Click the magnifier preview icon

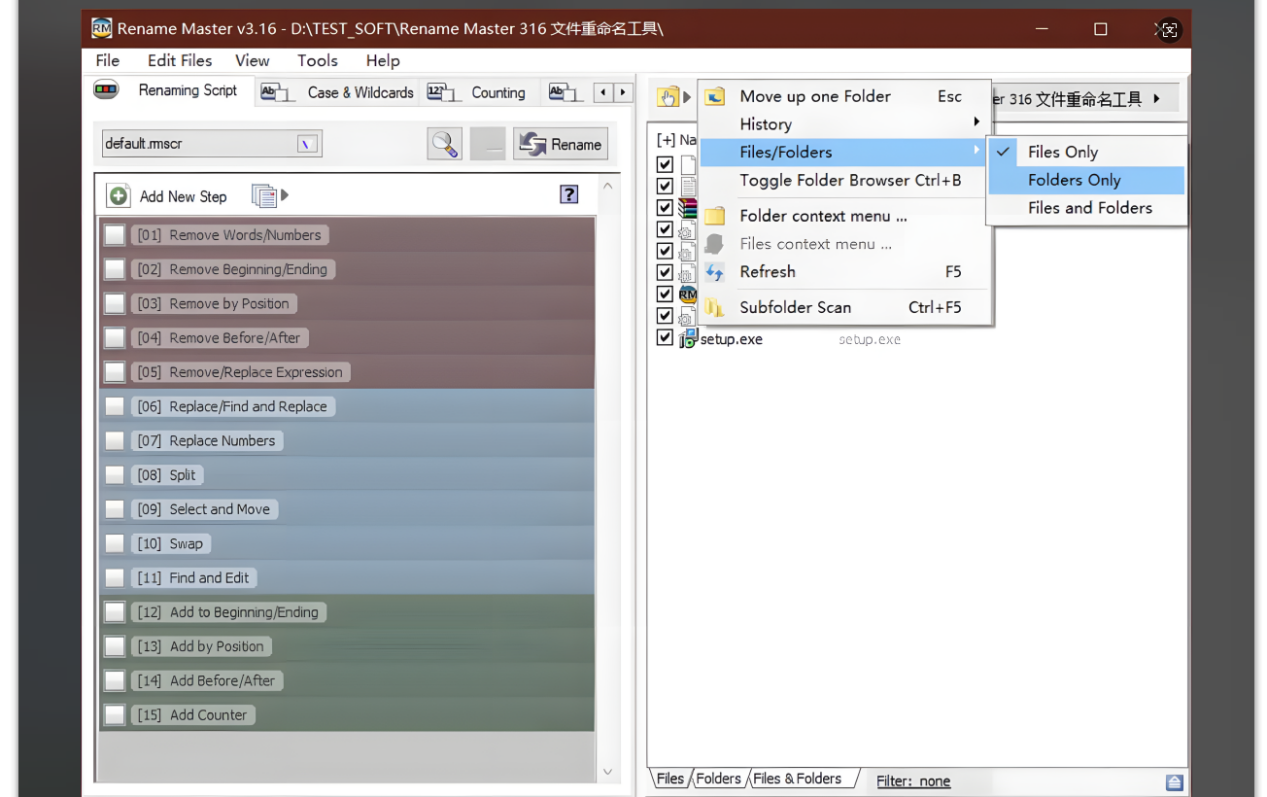pos(445,143)
